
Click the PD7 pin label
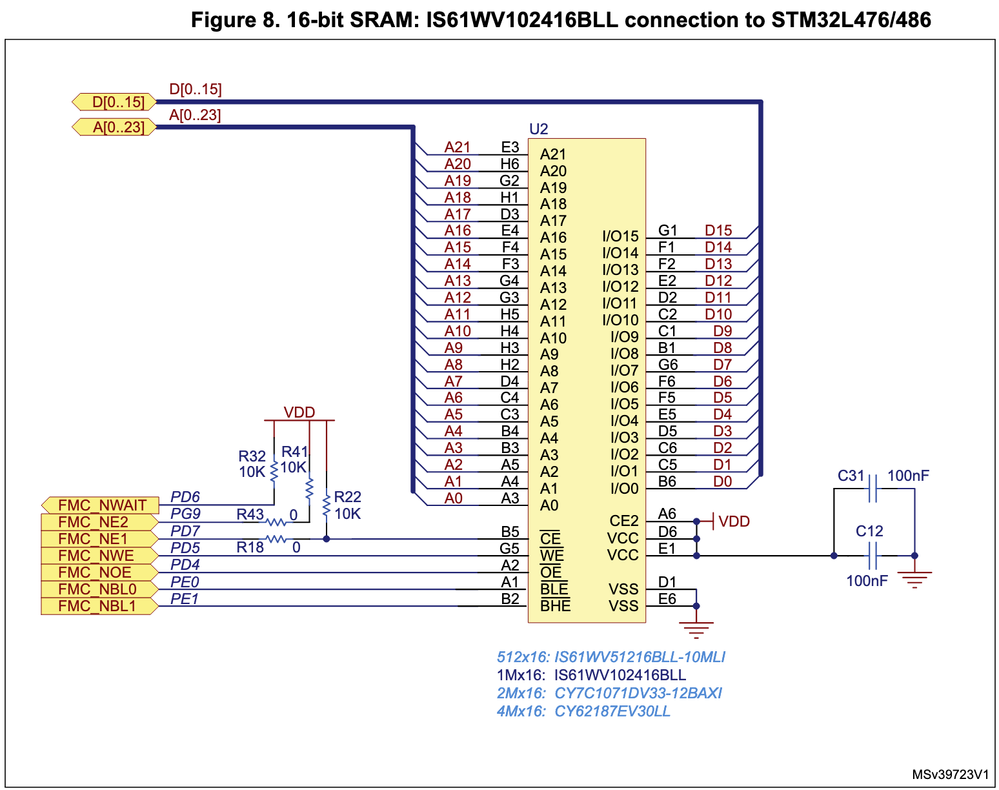click(185, 531)
